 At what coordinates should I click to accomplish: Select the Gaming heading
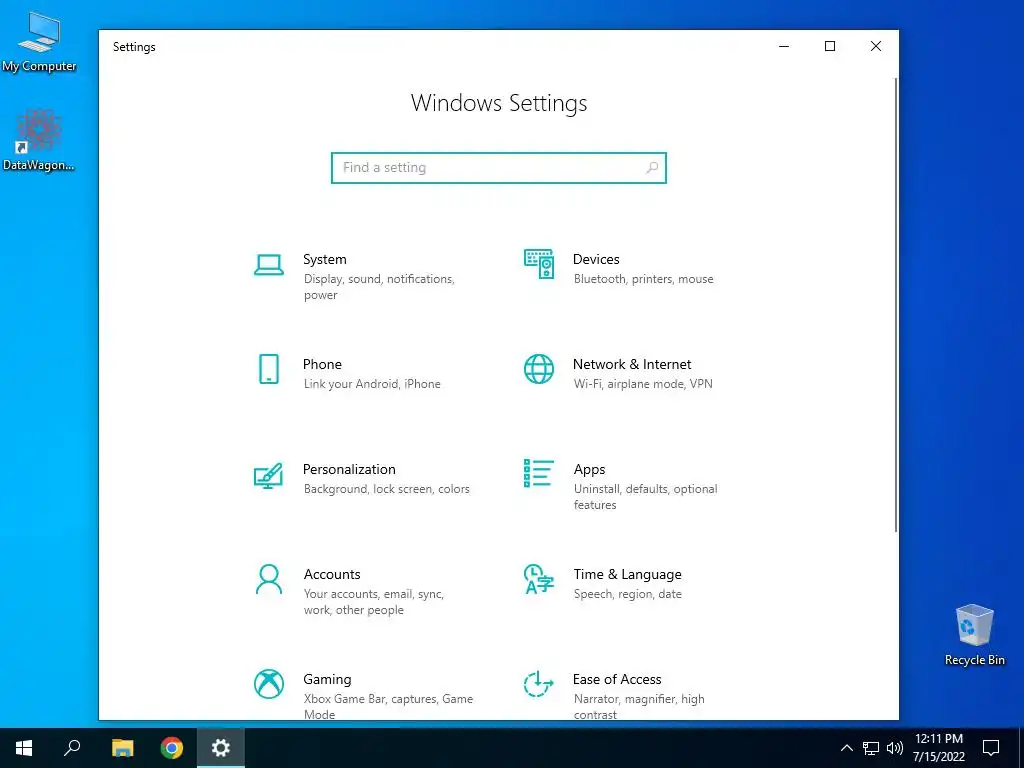[x=327, y=680]
